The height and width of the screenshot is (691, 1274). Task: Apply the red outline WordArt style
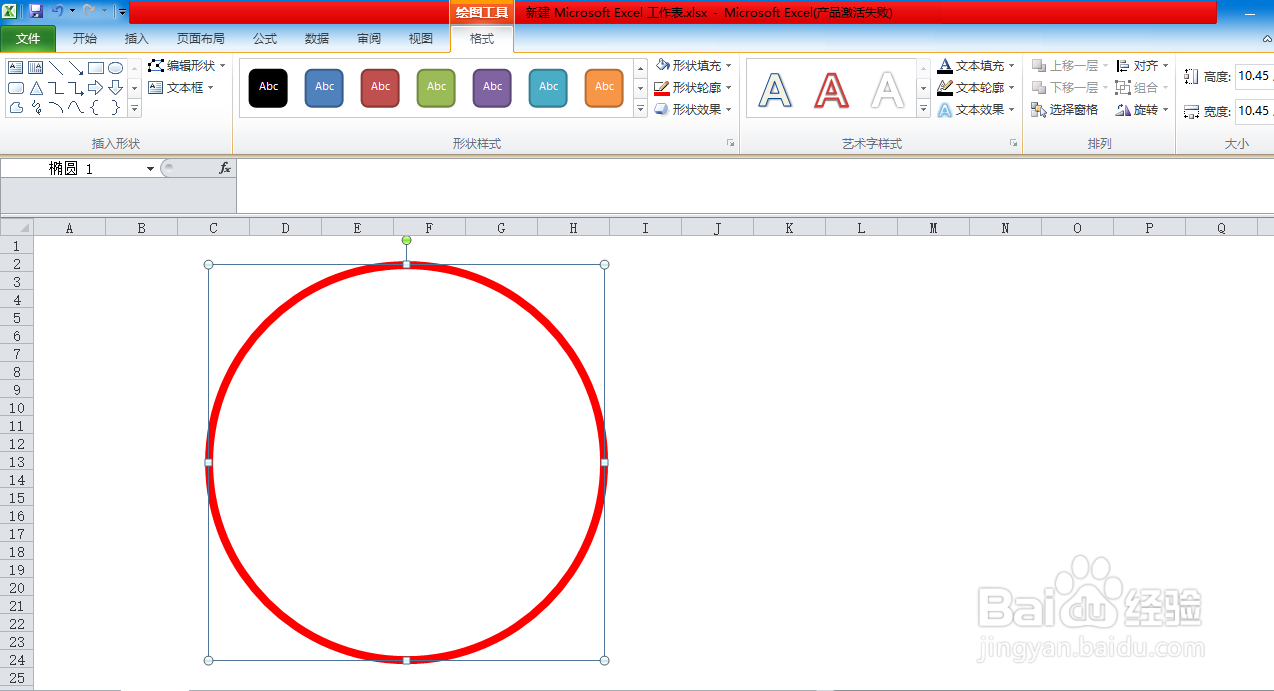831,89
